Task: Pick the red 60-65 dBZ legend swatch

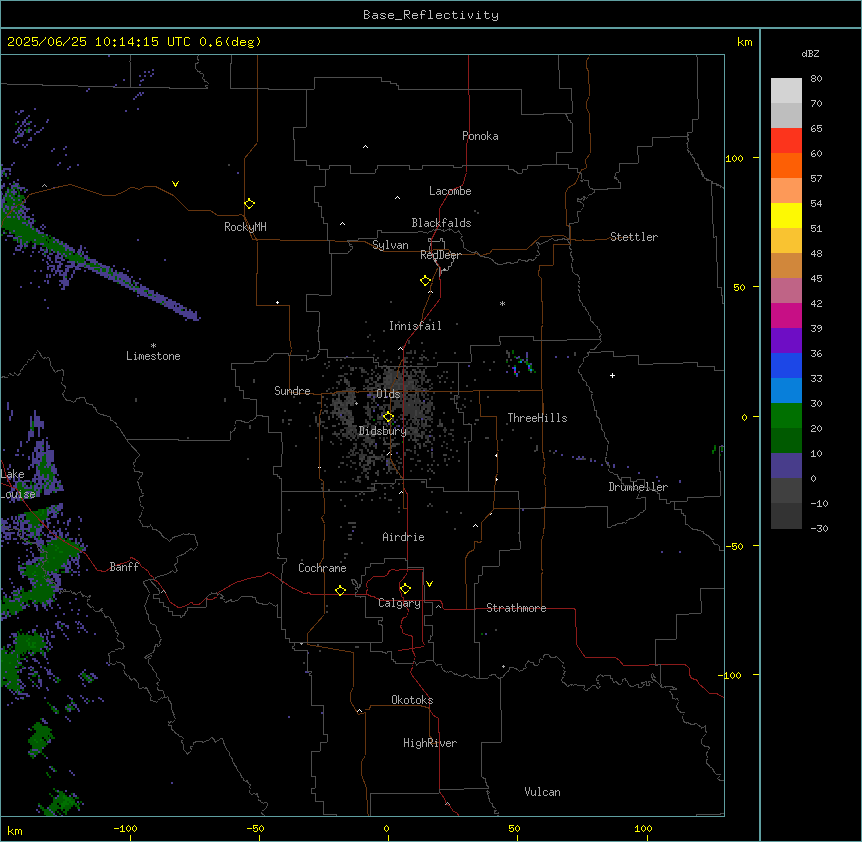Action: pos(786,141)
